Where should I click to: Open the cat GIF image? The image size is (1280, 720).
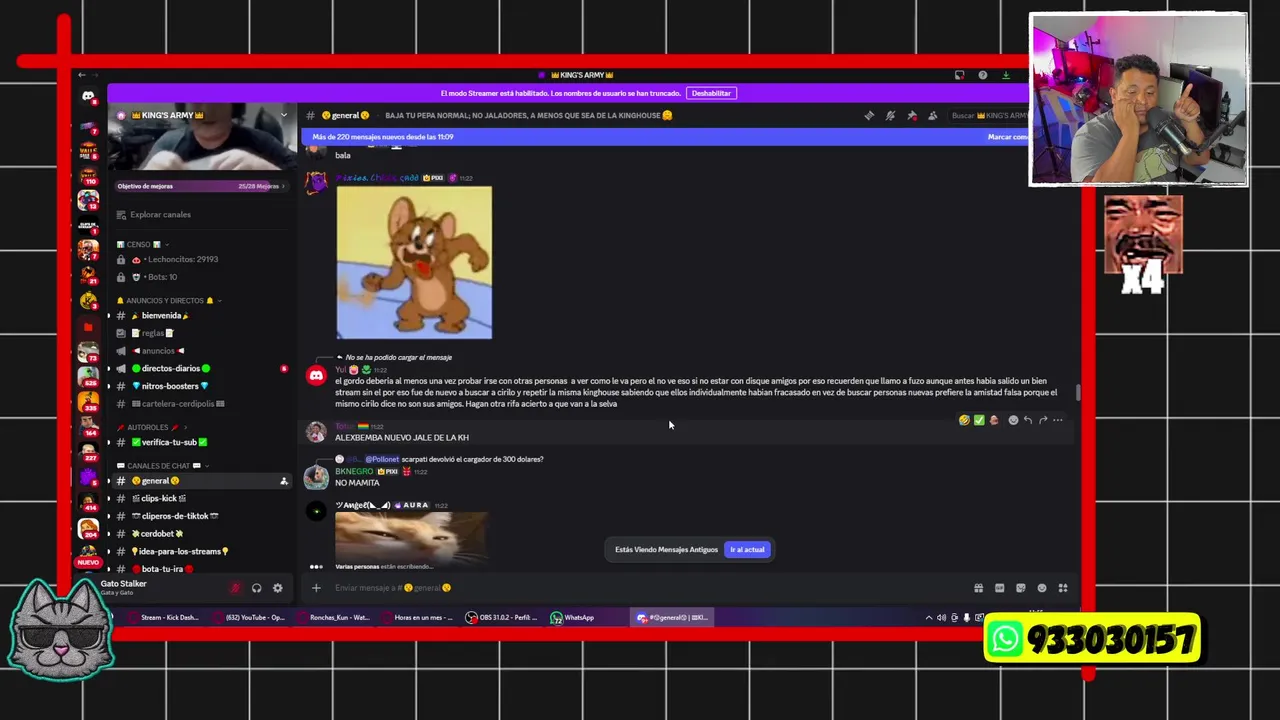pyautogui.click(x=411, y=538)
